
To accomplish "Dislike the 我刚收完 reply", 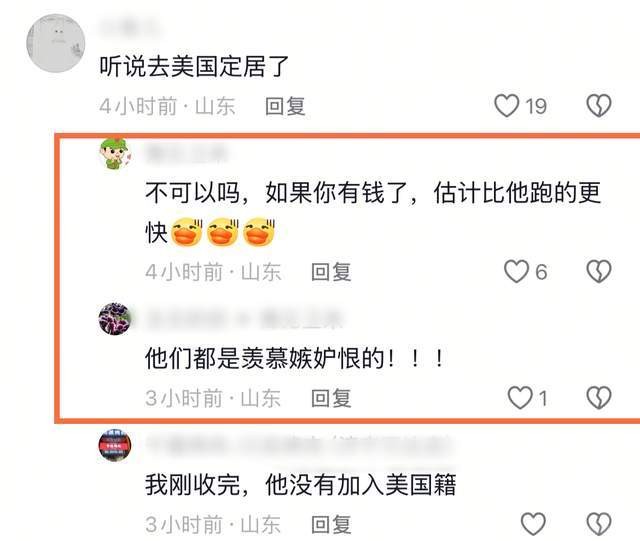I will [x=599, y=524].
